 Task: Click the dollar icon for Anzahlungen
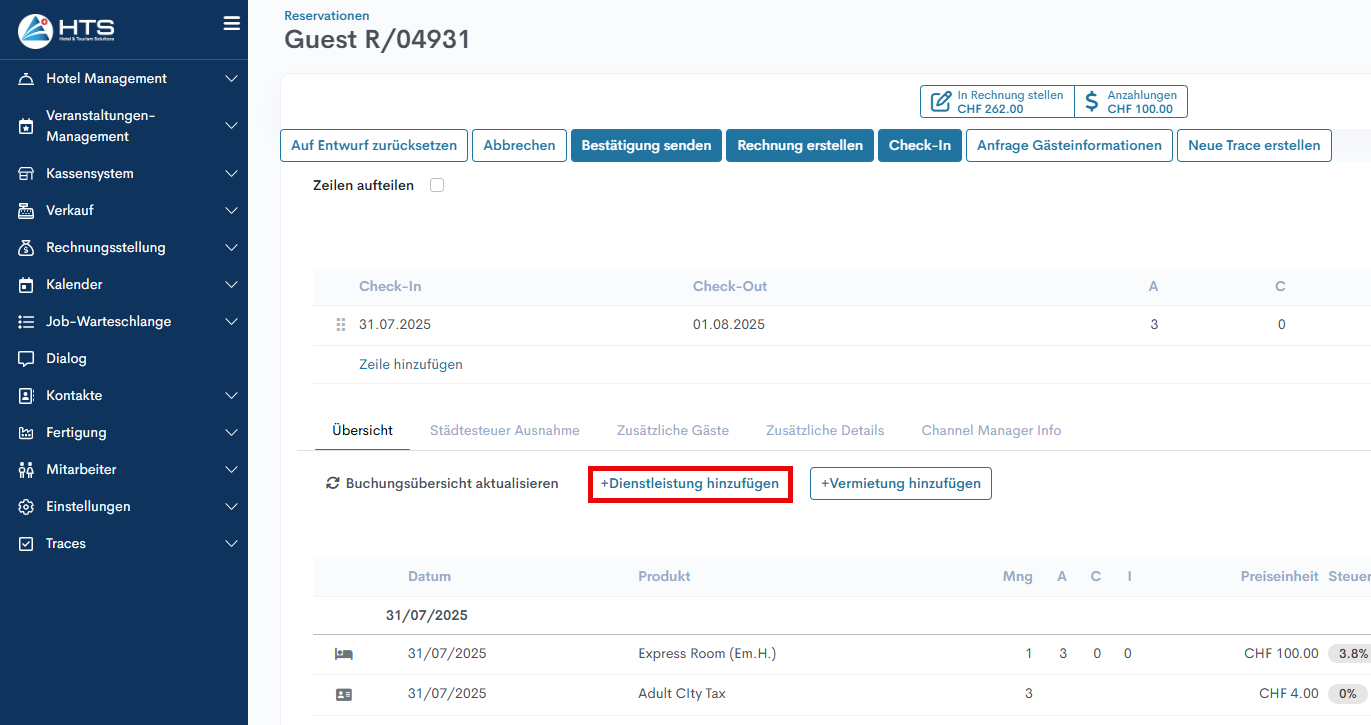click(1091, 102)
